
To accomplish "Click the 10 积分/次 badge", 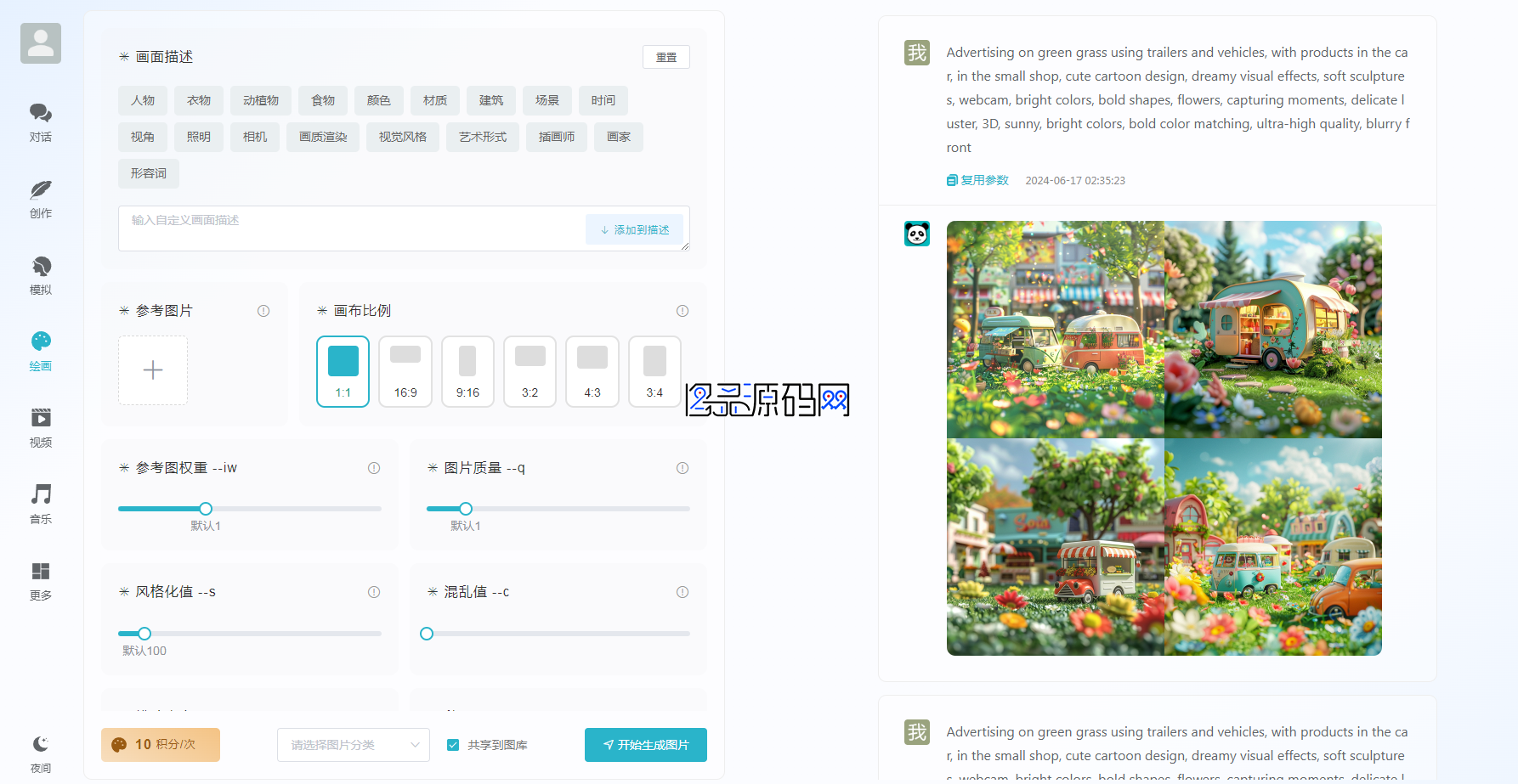I will (161, 745).
